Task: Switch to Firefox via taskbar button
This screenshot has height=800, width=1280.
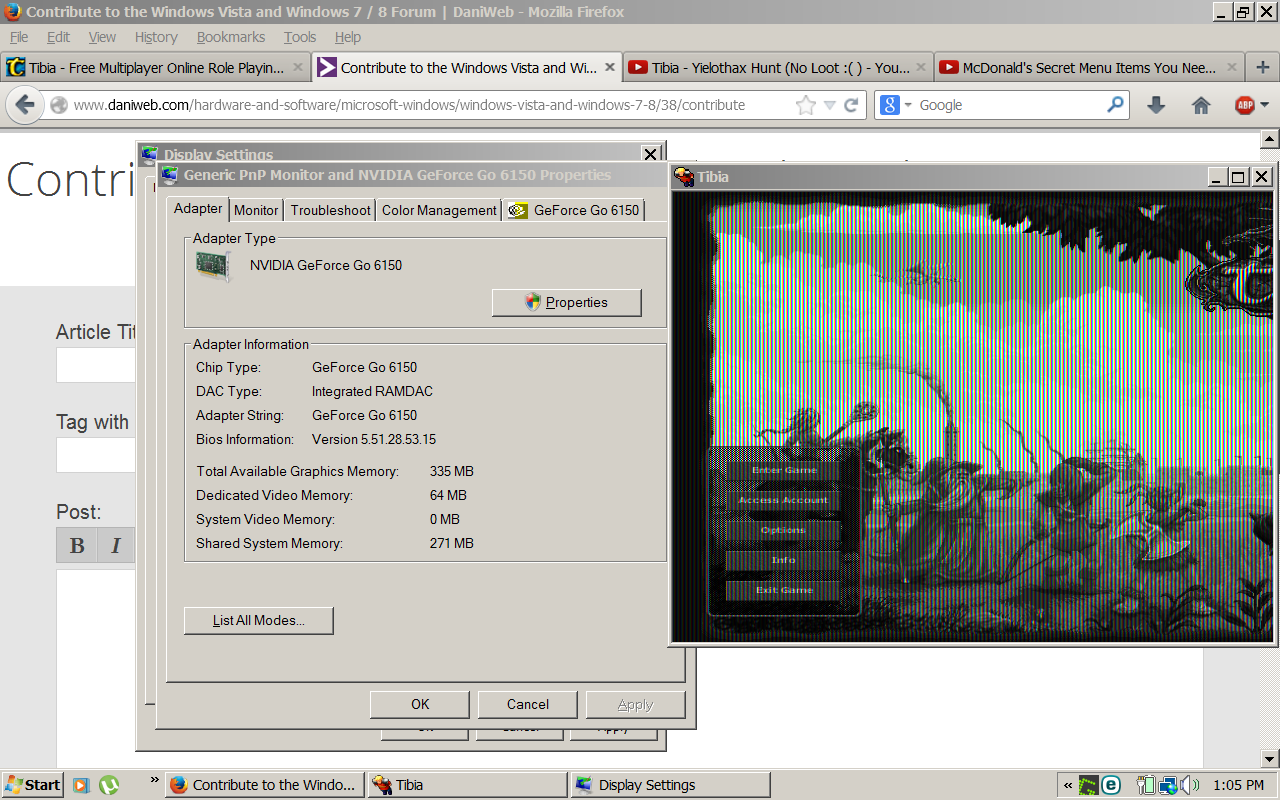Action: point(264,785)
